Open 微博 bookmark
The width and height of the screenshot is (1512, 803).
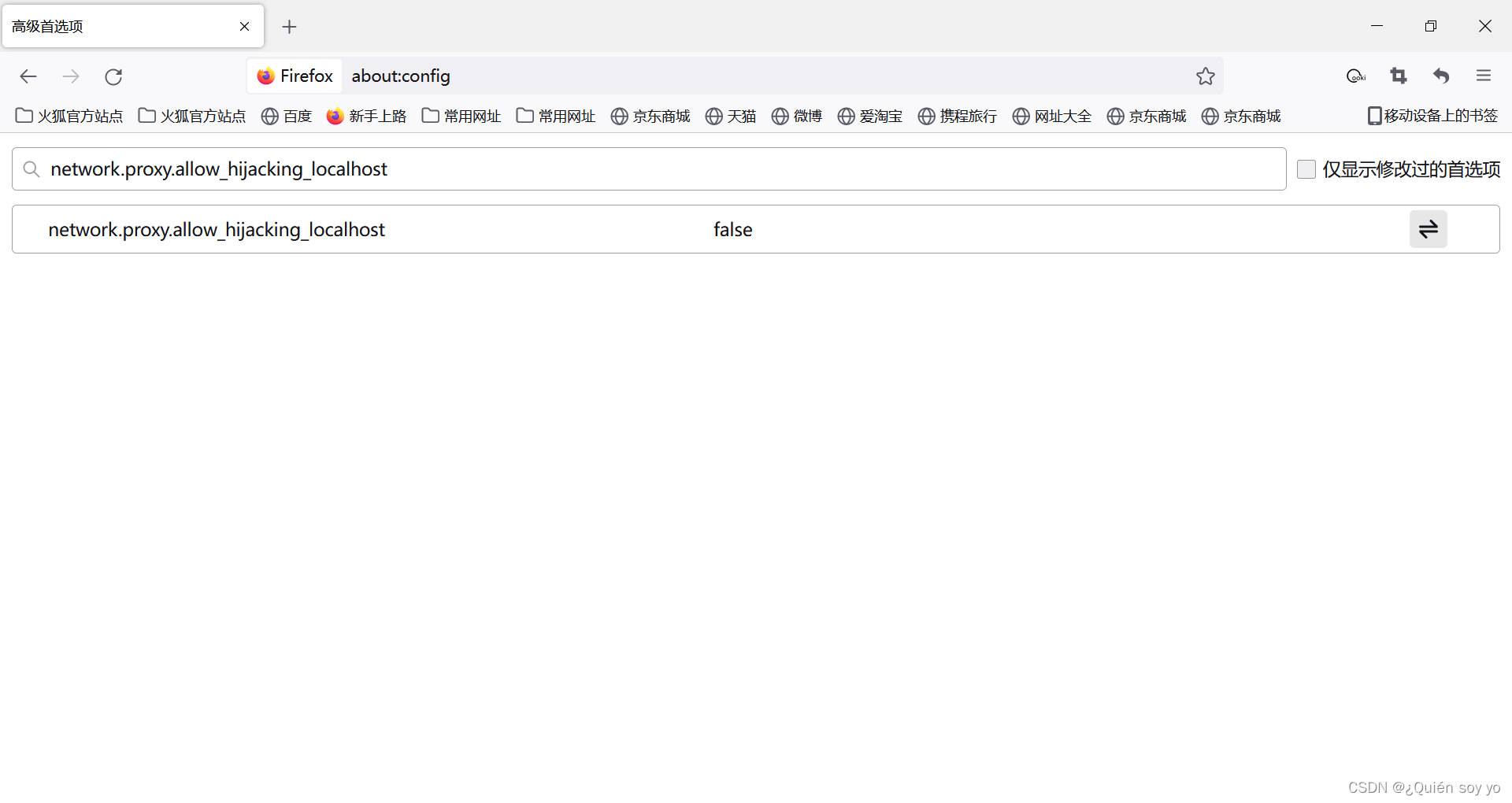[797, 116]
